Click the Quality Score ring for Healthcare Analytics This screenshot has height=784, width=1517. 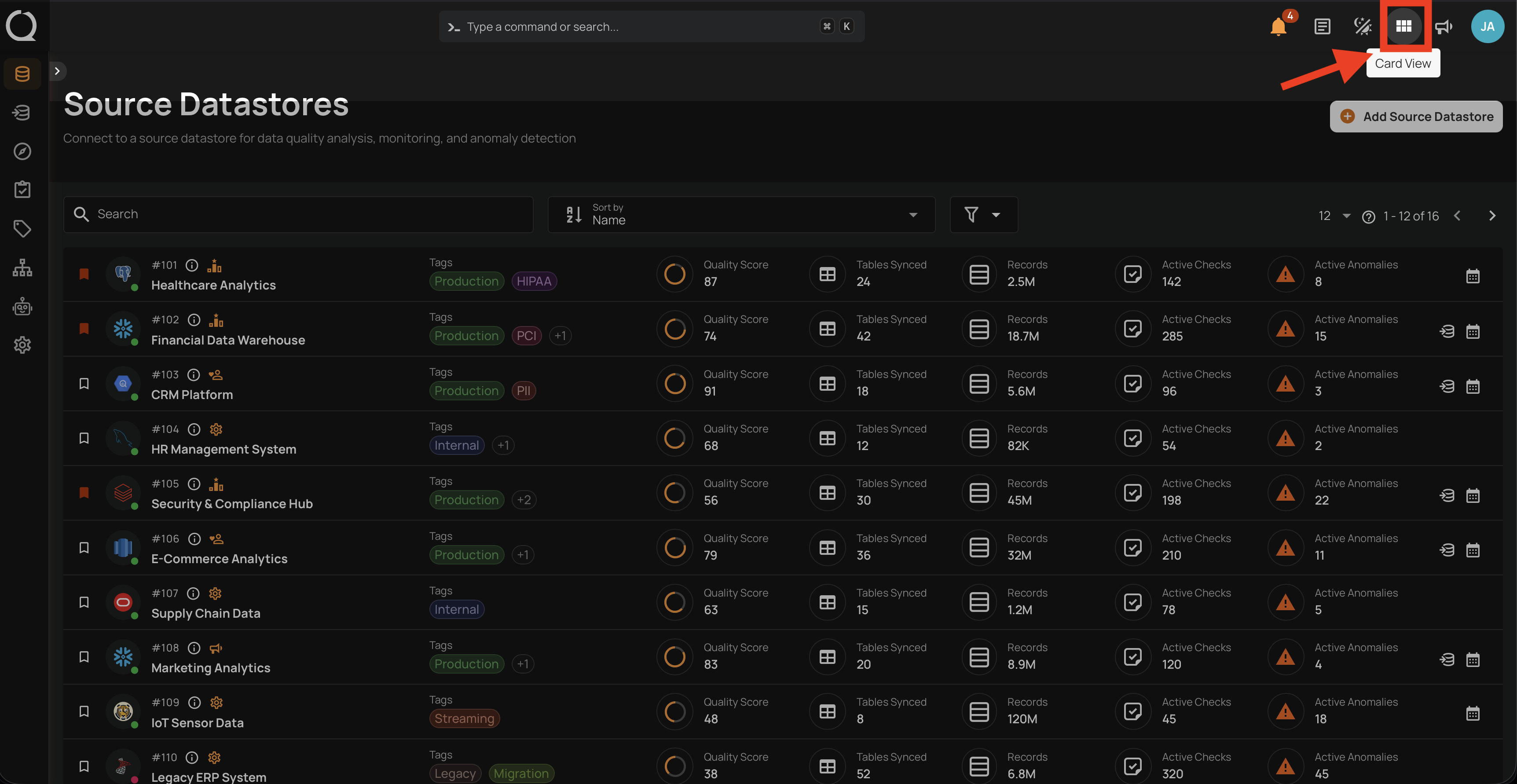[x=675, y=274]
